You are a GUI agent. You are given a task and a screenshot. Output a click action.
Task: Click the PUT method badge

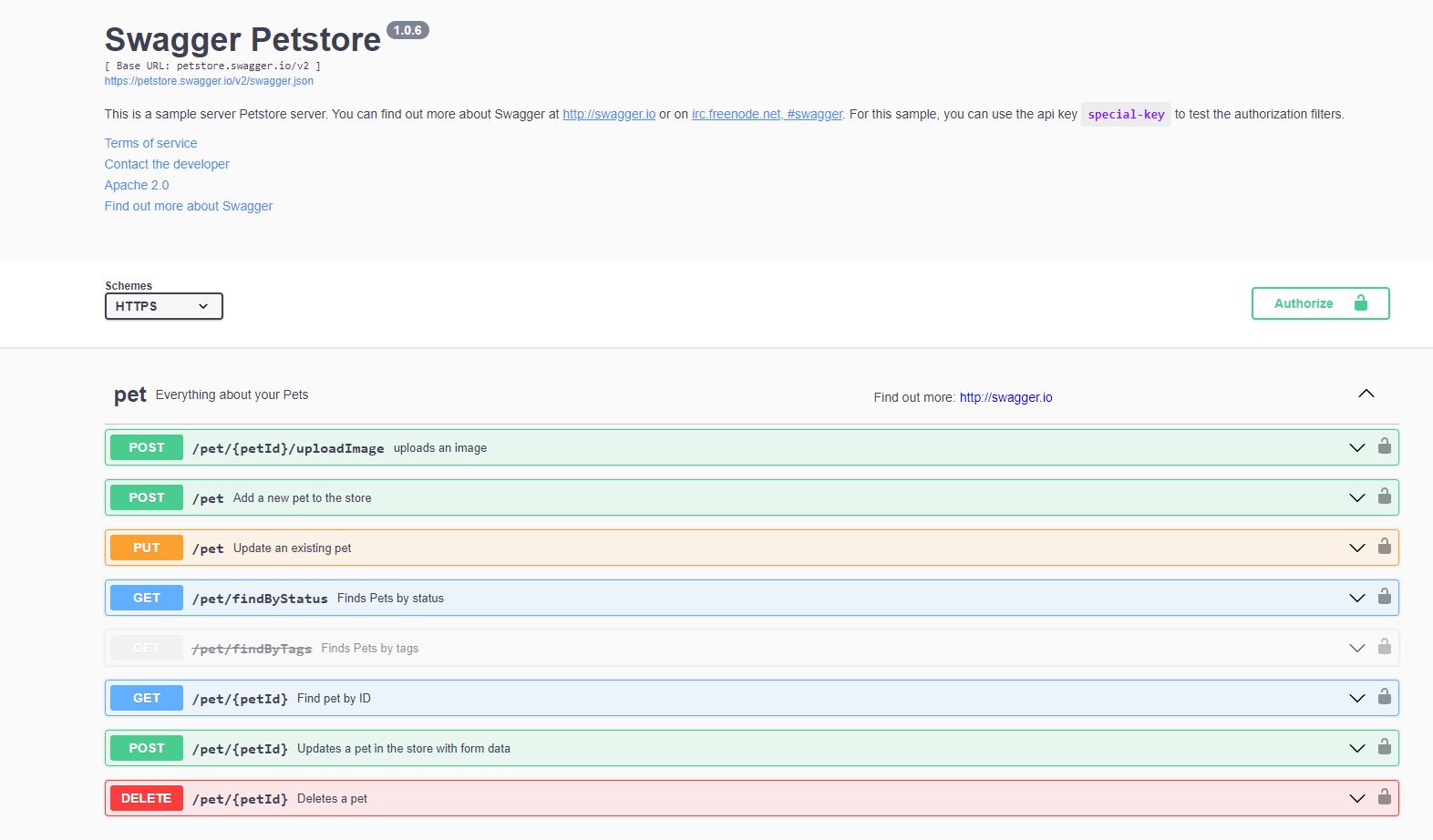click(147, 548)
